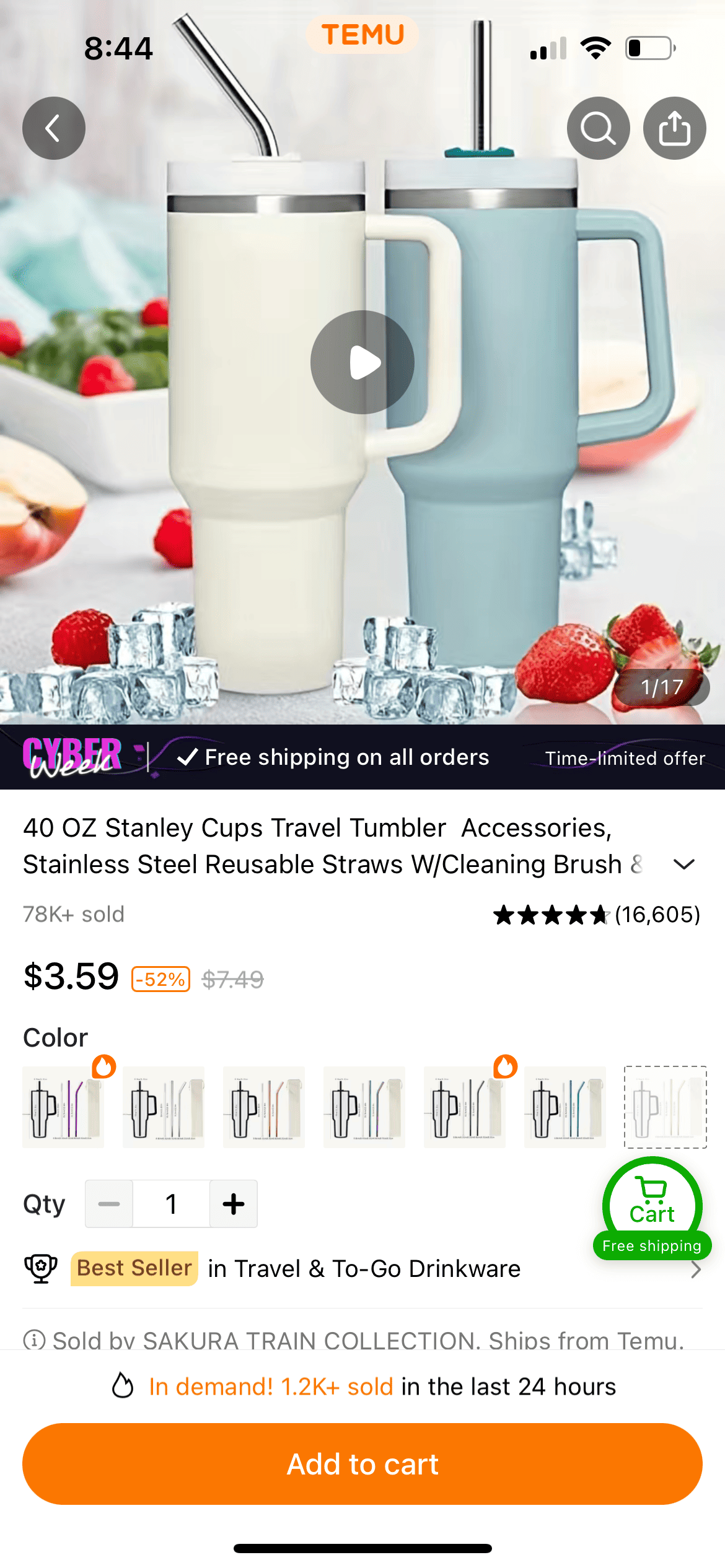Viewport: 725px width, 1568px height.
Task: Tap the Add to cart button
Action: click(362, 1464)
